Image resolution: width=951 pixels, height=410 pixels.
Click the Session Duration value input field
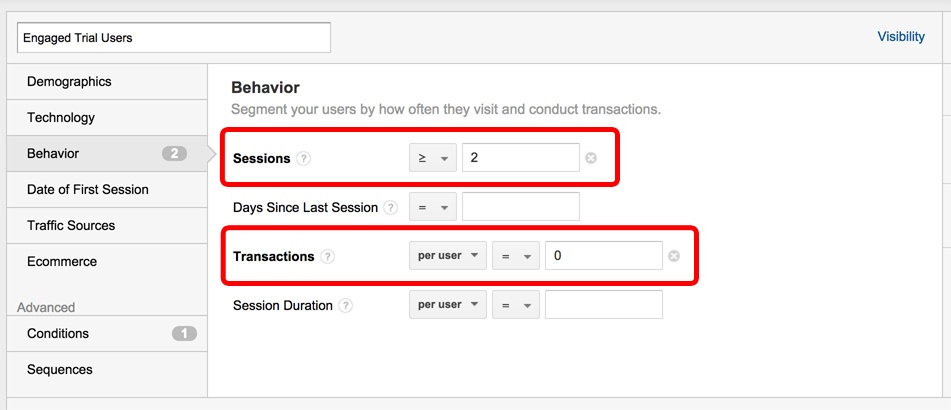point(603,305)
